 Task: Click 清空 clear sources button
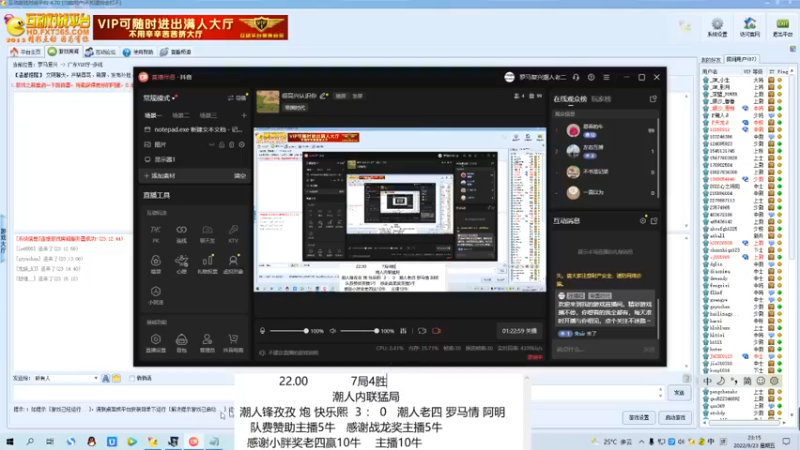[240, 176]
